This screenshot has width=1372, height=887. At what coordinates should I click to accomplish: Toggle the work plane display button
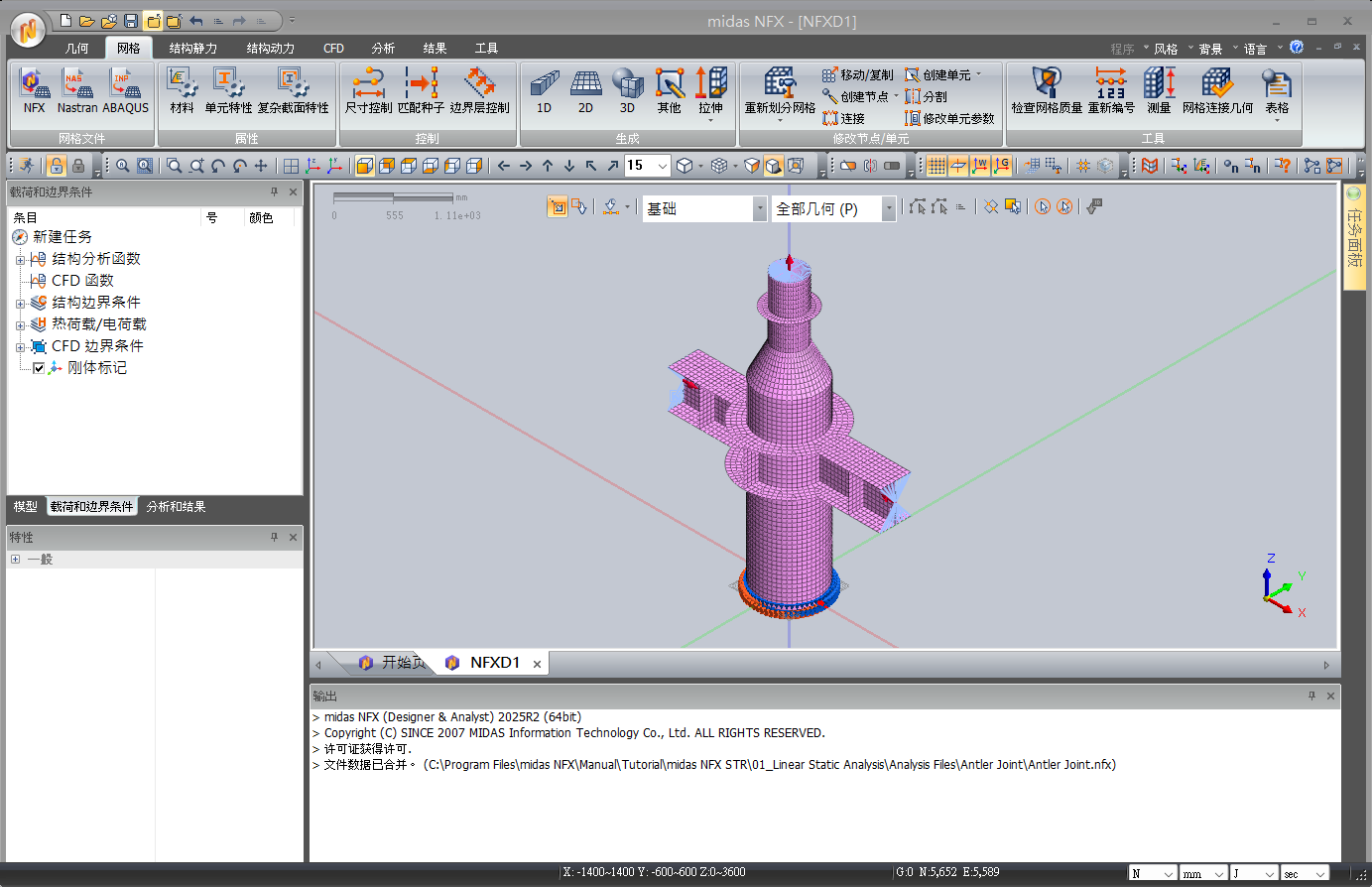958,166
